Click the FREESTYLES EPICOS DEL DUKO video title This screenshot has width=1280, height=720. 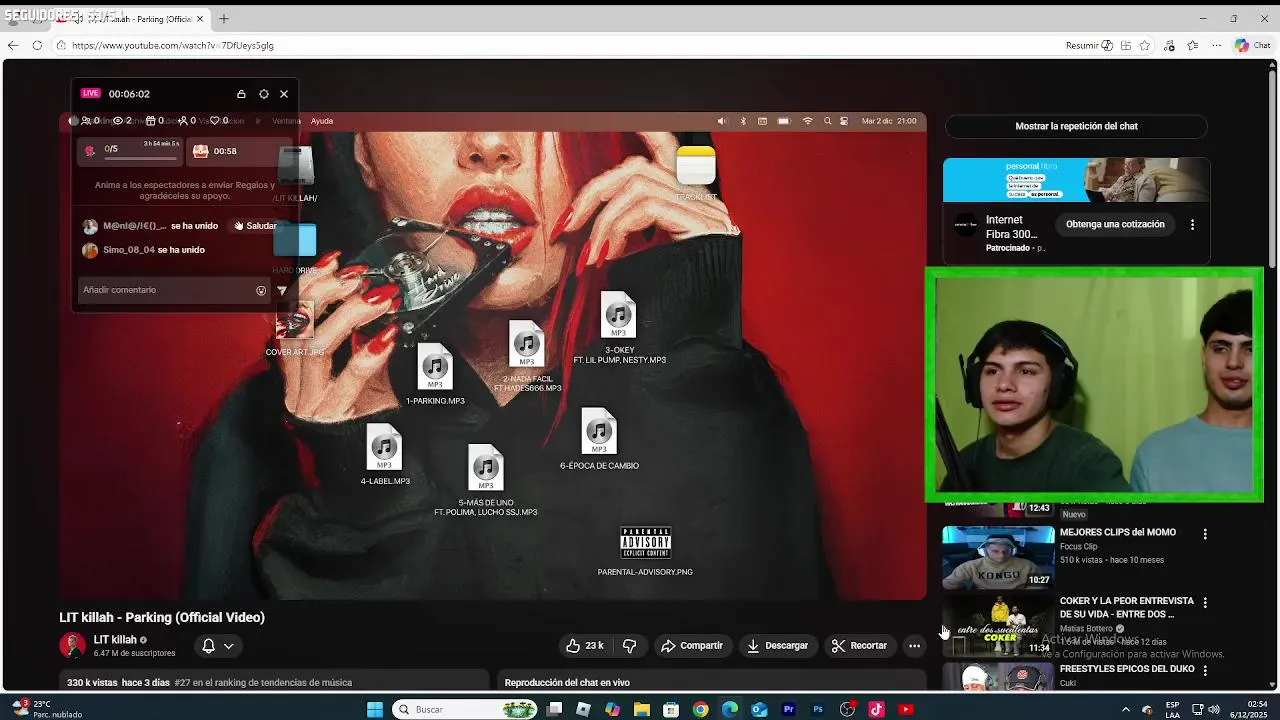point(1127,669)
